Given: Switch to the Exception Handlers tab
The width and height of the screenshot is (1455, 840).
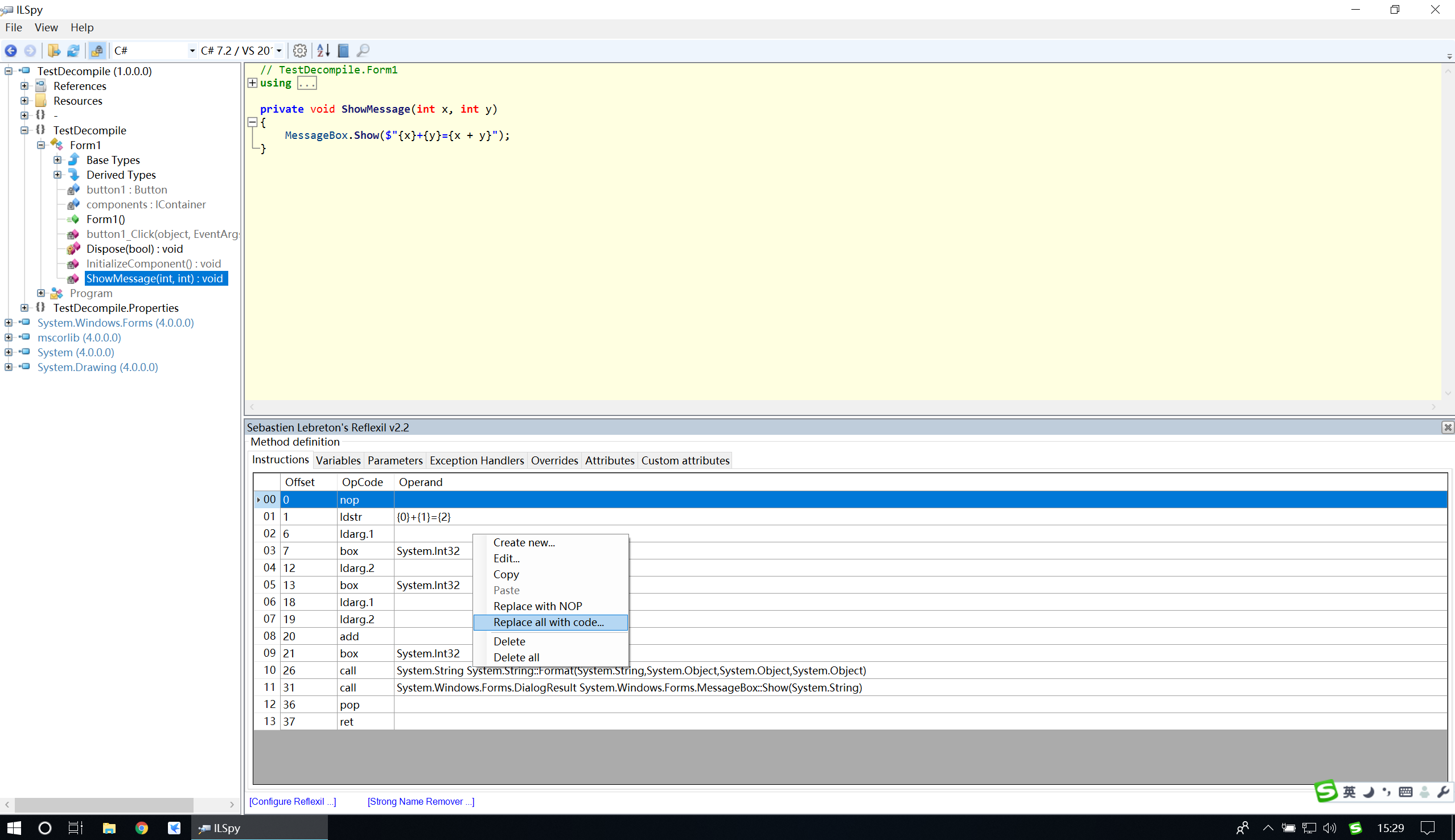Looking at the screenshot, I should tap(476, 460).
